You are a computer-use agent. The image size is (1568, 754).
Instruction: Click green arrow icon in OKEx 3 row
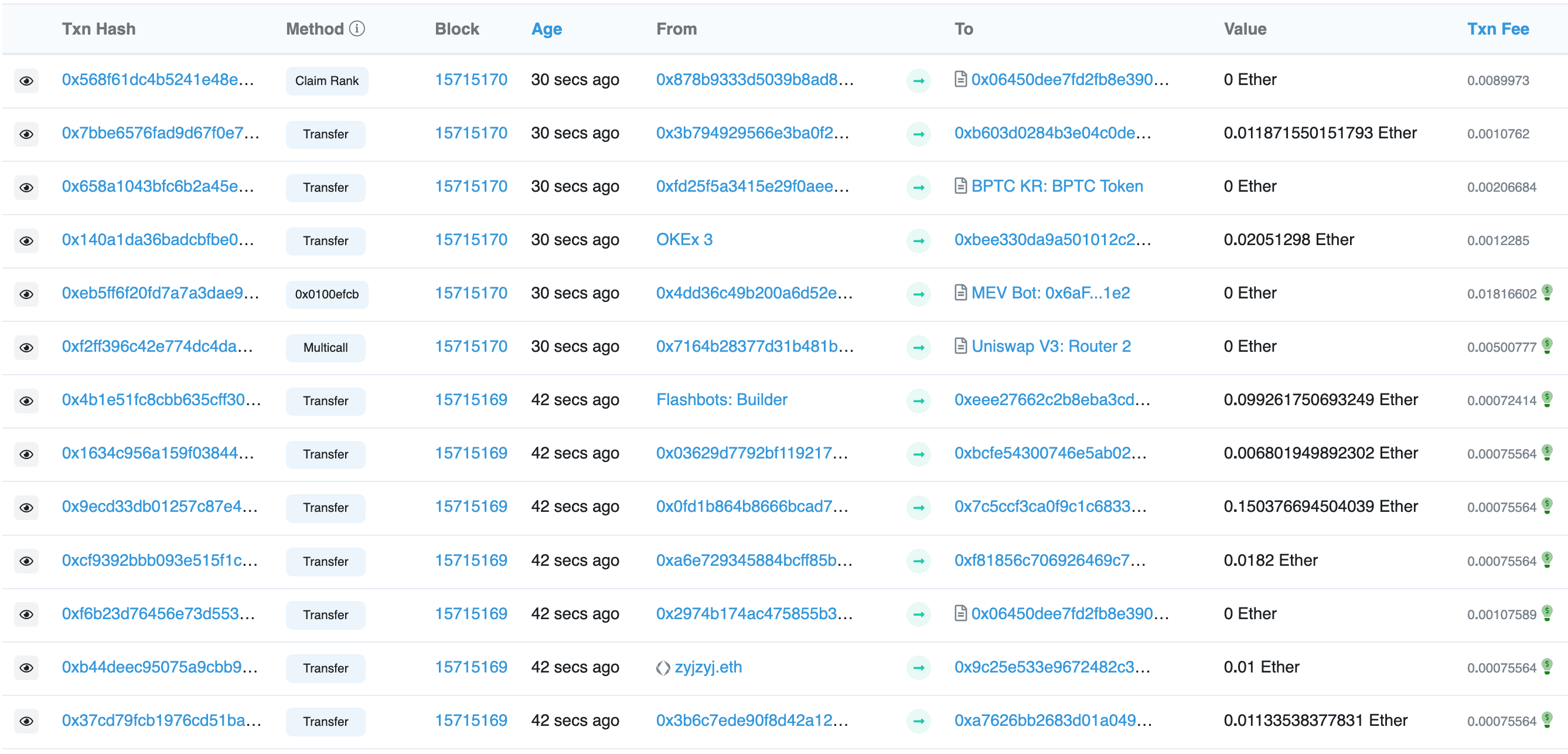(919, 240)
